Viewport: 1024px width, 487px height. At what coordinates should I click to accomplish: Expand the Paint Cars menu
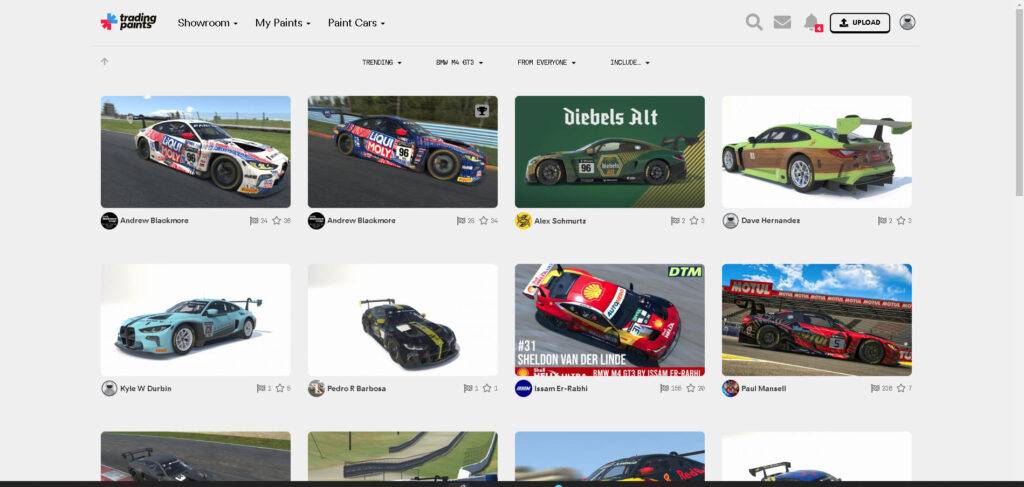click(357, 23)
